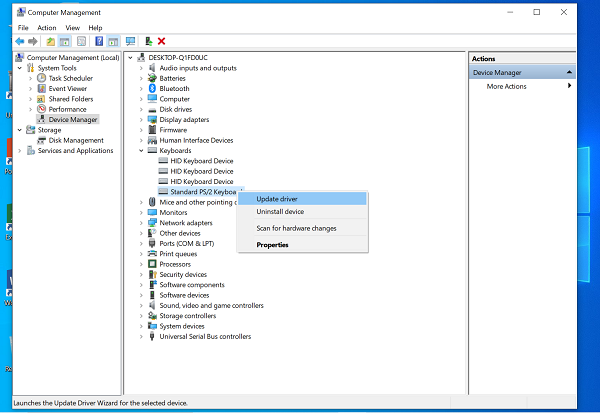This screenshot has height=413, width=600.
Task: Click the Help toolbar icon with question mark
Action: point(99,41)
